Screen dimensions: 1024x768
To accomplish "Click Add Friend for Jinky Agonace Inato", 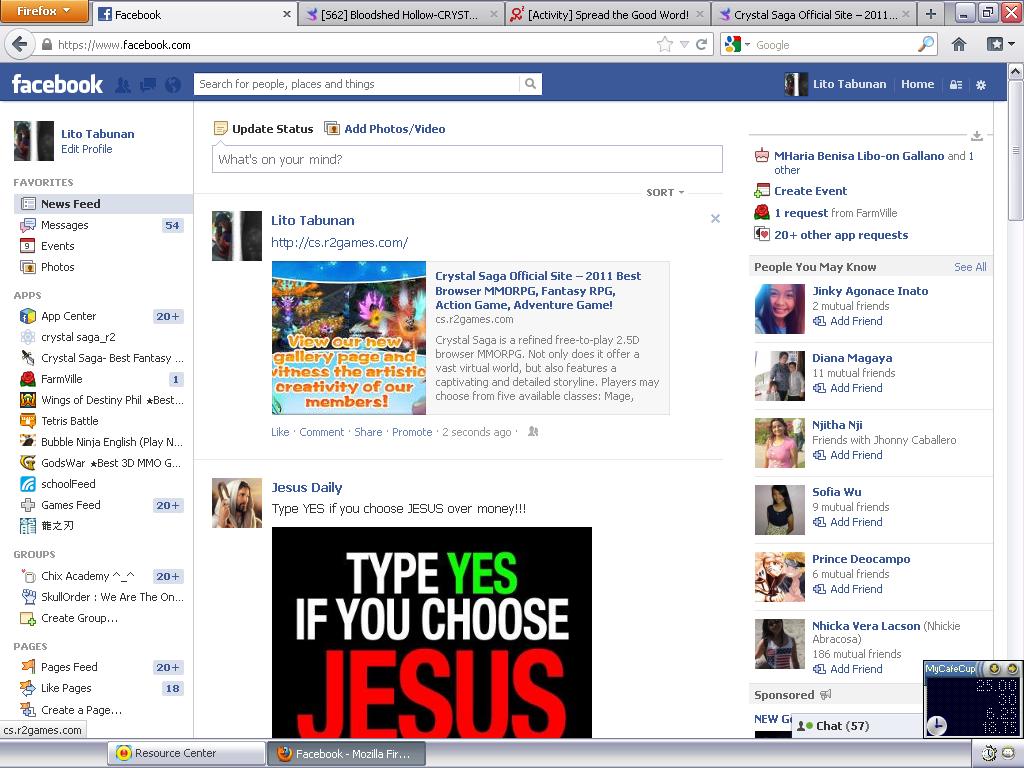I will click(855, 321).
